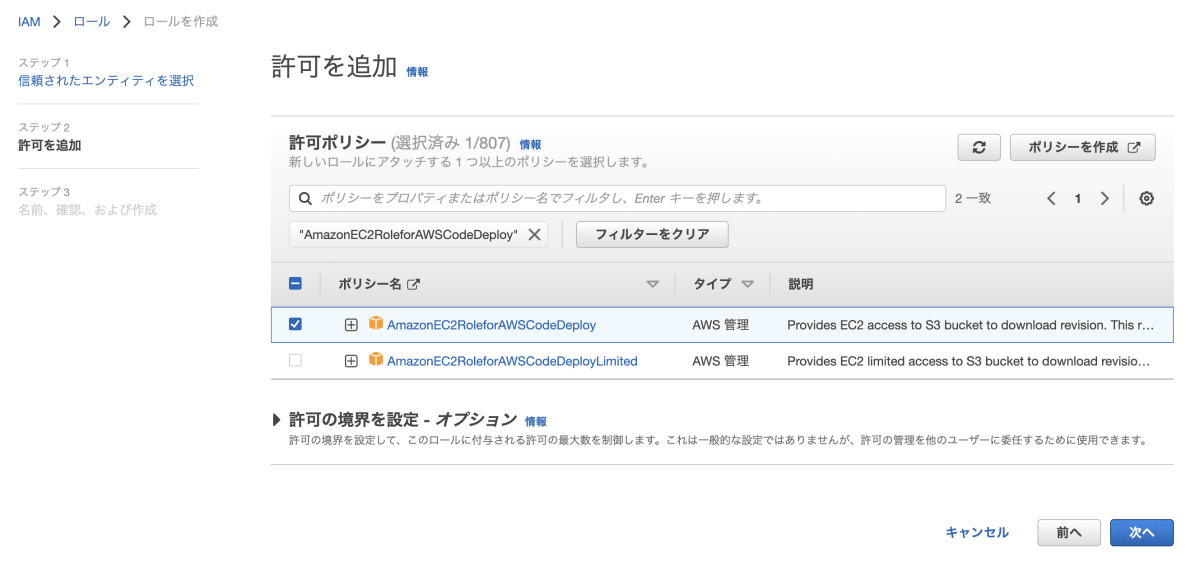Click the external link icon beside ポリシー名
The image size is (1200, 563).
(413, 284)
